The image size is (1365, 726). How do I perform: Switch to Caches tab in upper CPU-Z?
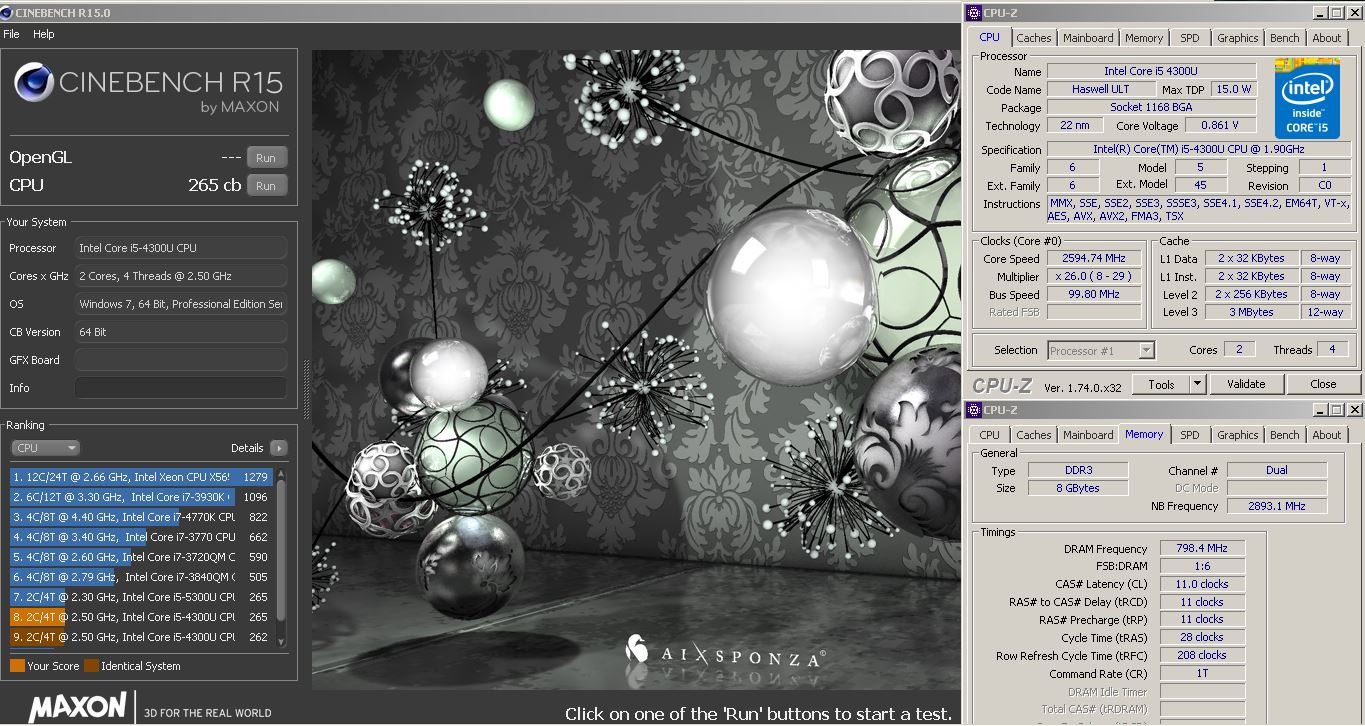(1034, 38)
